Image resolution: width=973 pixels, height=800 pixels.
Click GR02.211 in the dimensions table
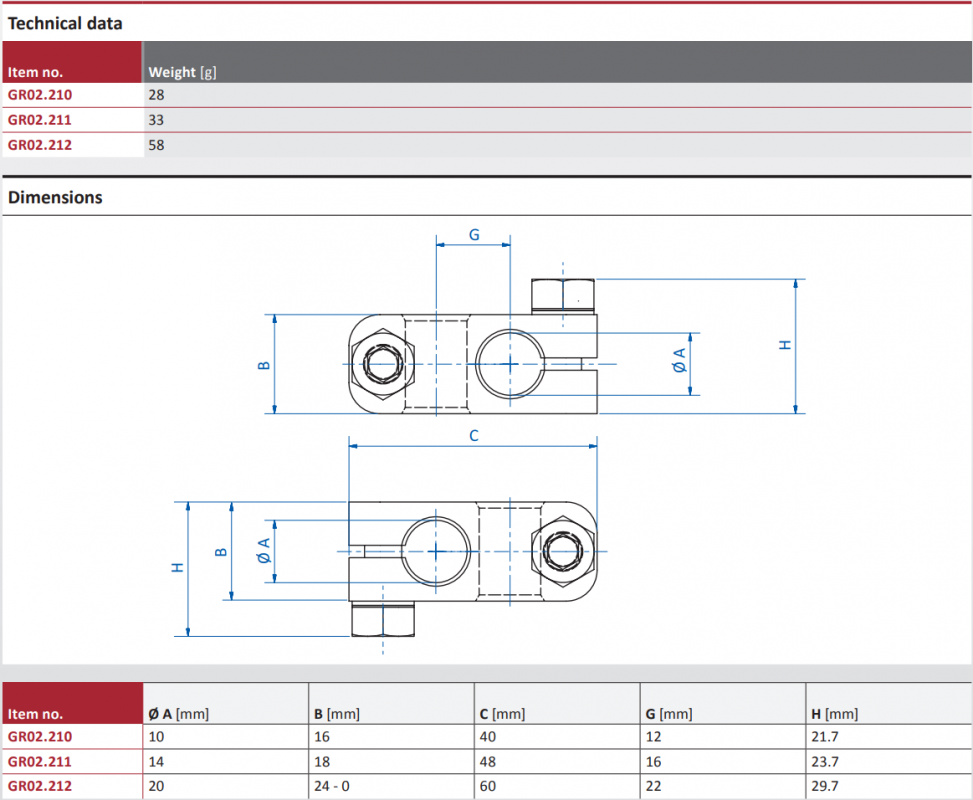pos(40,762)
